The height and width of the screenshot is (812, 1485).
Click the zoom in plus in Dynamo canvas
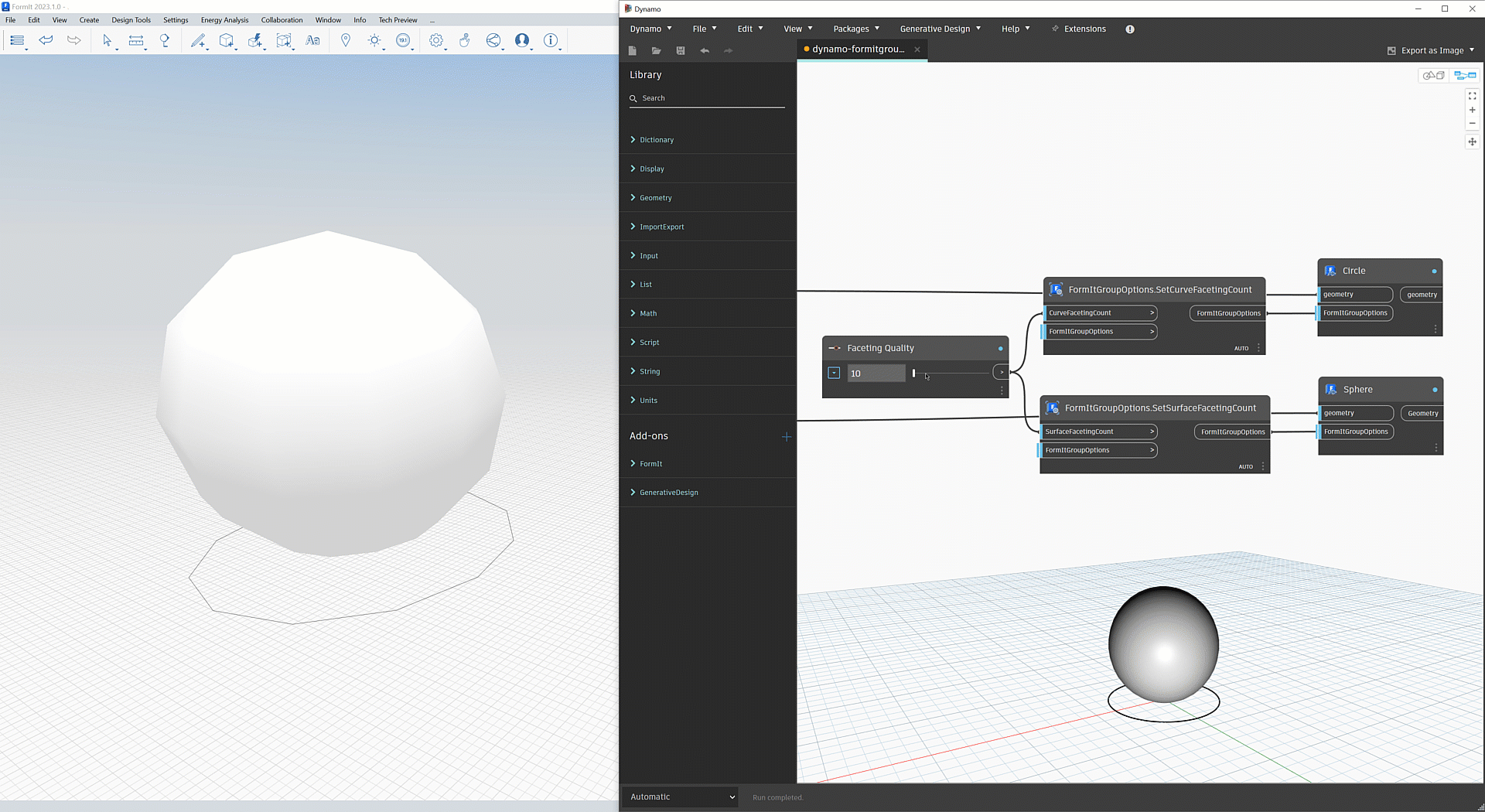(x=1473, y=110)
